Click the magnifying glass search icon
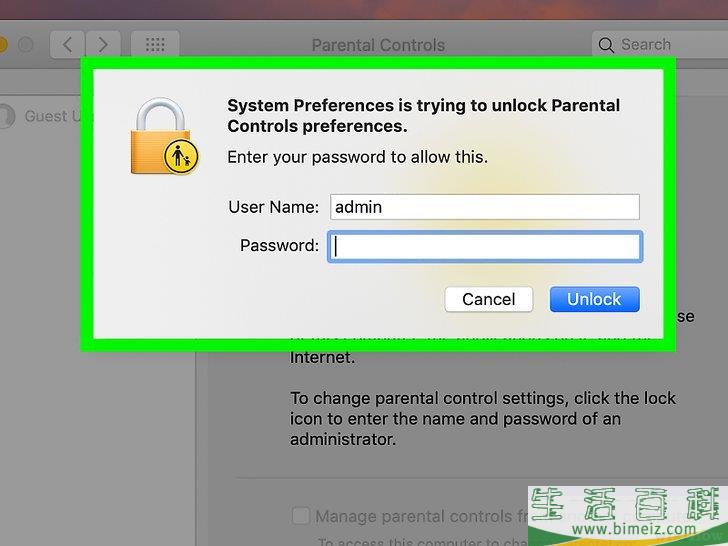 [x=606, y=45]
